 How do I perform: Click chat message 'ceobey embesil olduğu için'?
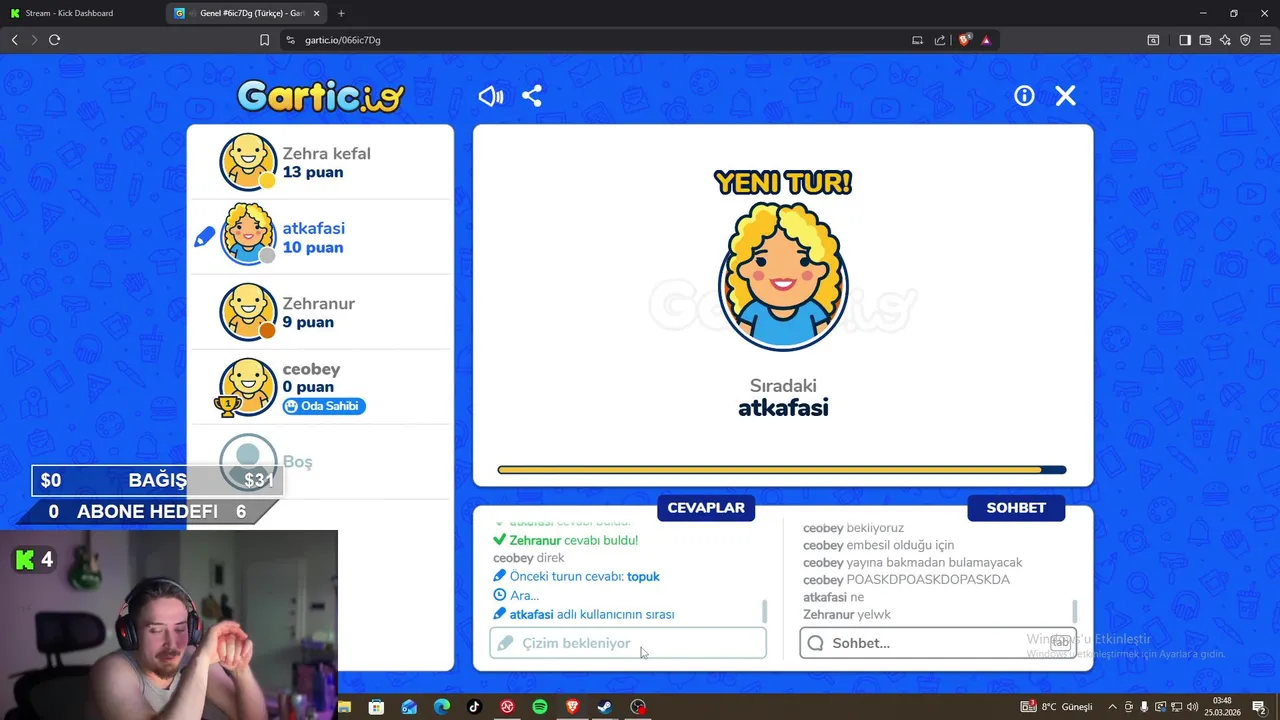878,545
